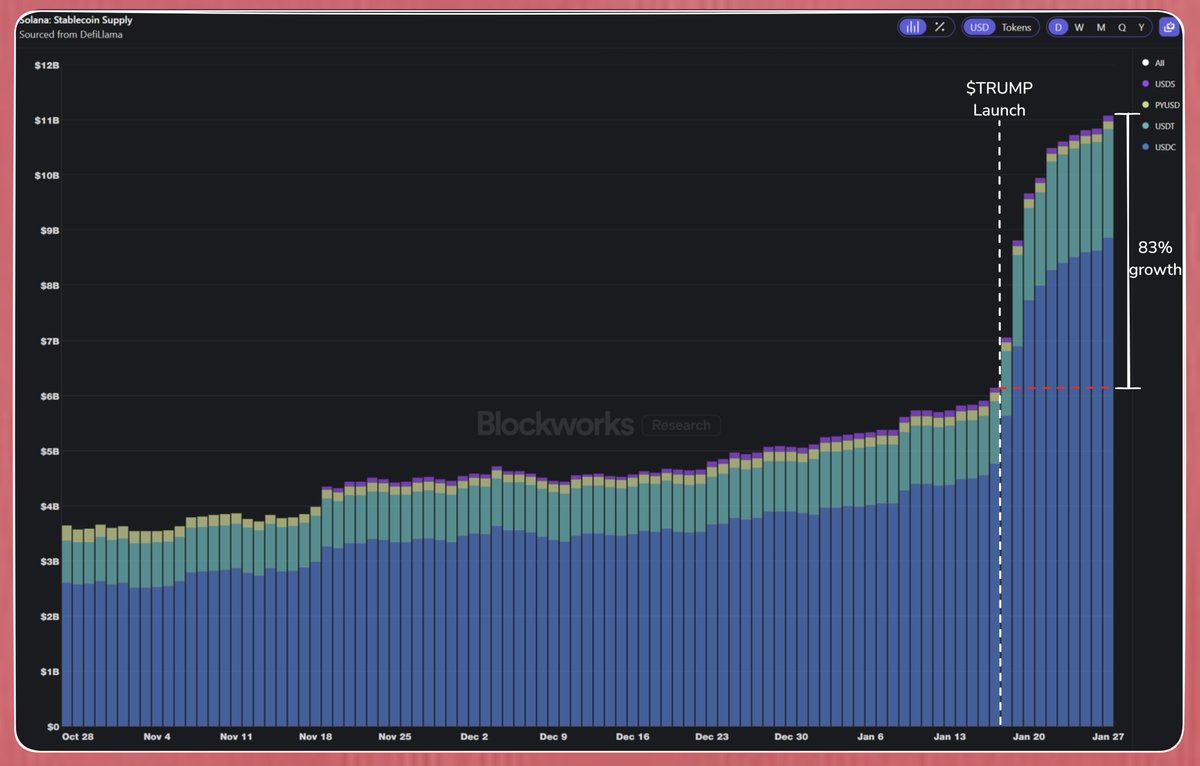
Task: Click the Jan 6 x-axis date label
Action: (870, 737)
